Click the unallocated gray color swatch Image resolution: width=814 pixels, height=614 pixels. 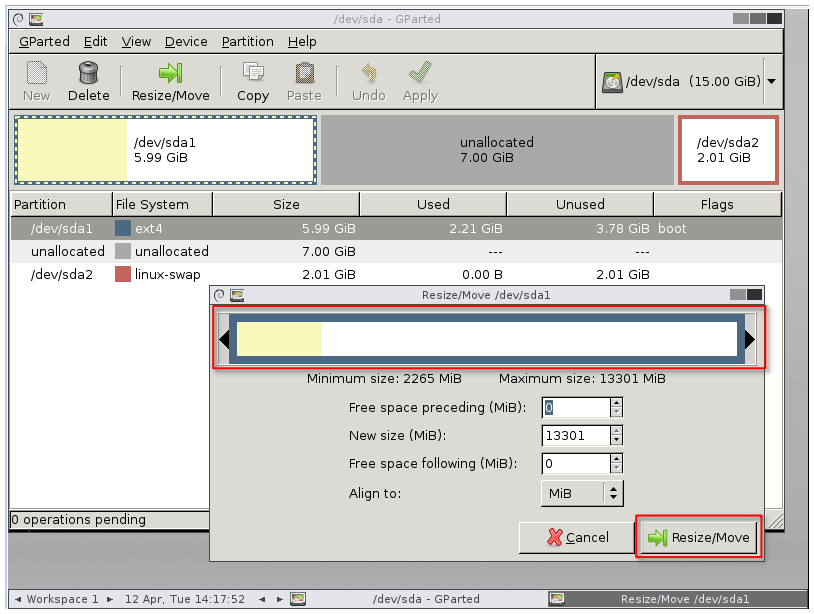pyautogui.click(x=123, y=251)
